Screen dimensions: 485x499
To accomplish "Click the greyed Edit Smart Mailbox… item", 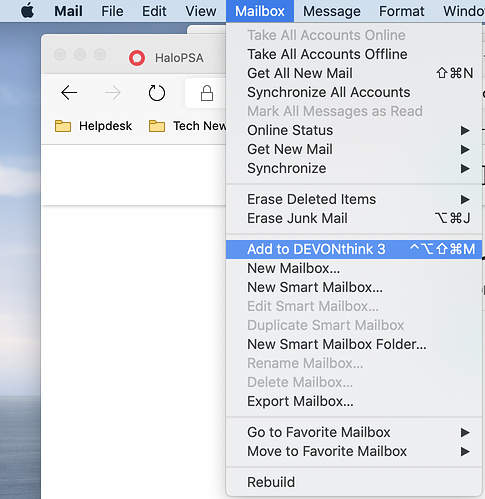I will (x=354, y=306).
